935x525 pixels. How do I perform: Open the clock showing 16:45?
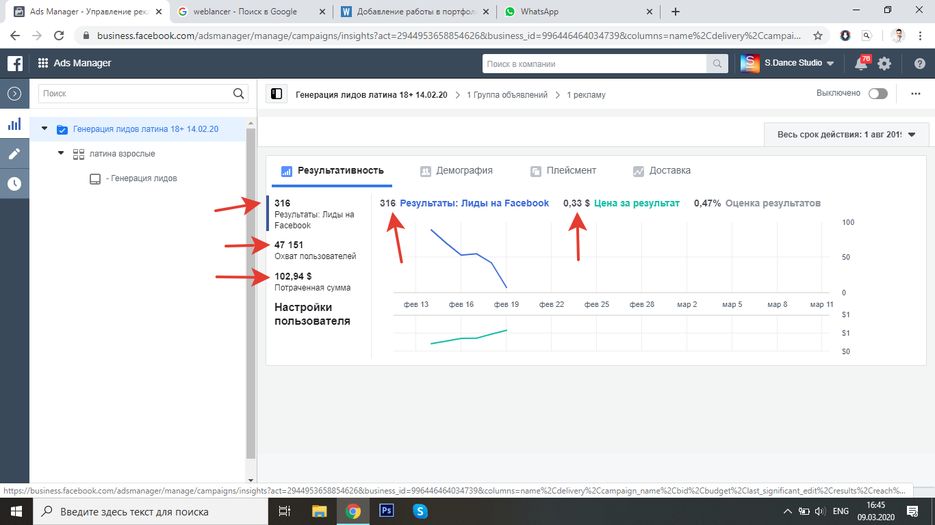tap(875, 511)
